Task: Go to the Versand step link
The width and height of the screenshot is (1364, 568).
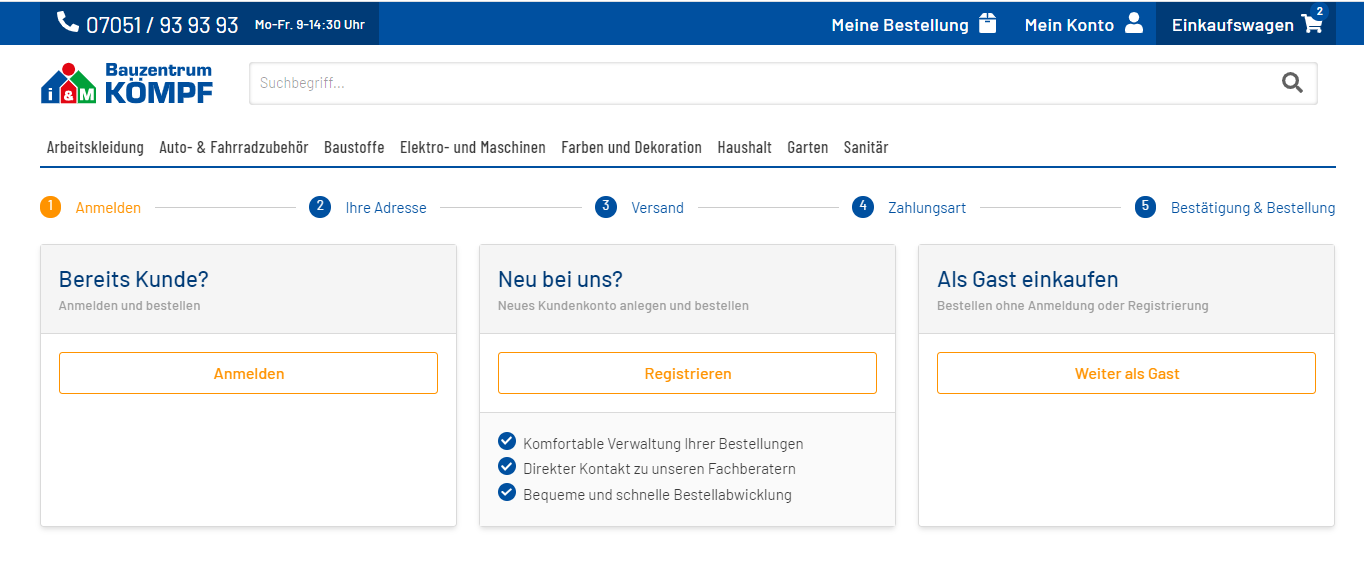Action: point(657,208)
